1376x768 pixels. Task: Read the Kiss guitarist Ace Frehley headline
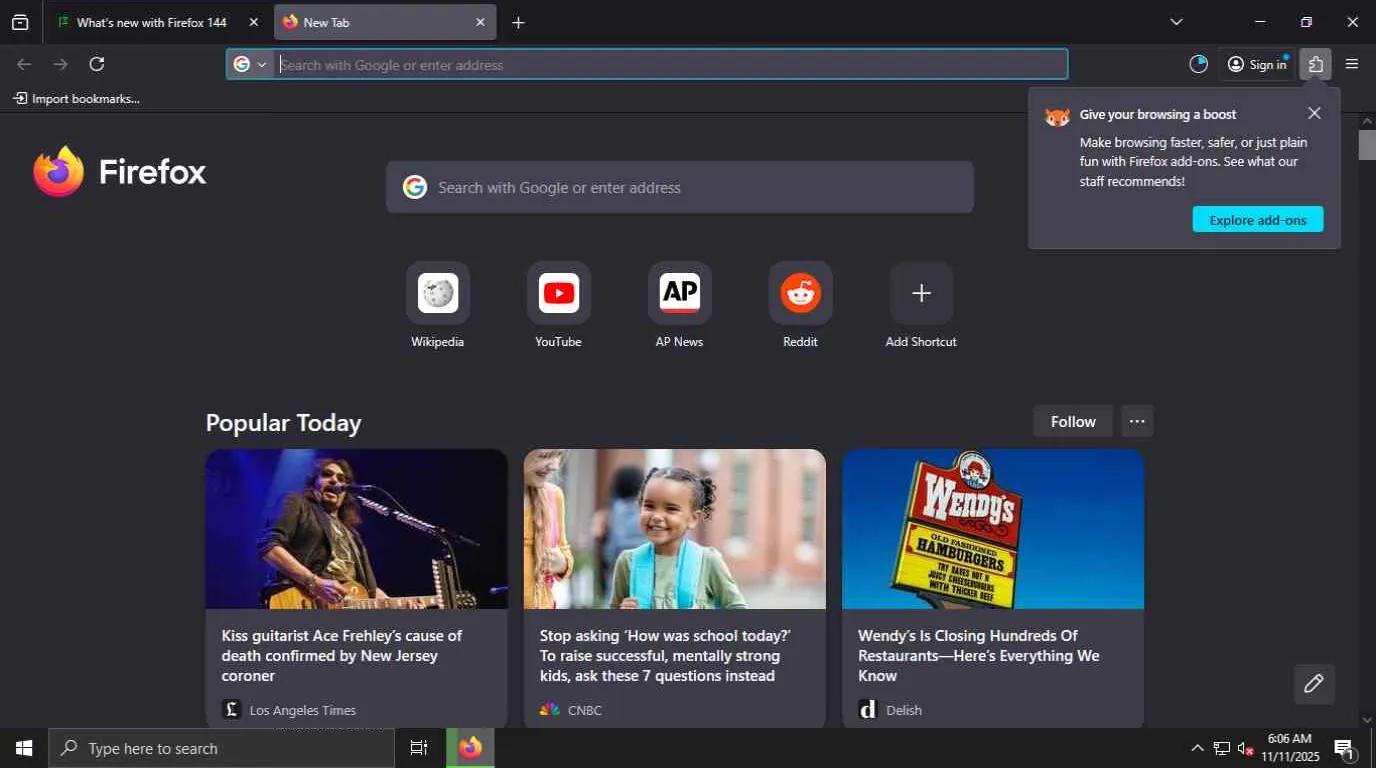point(342,656)
